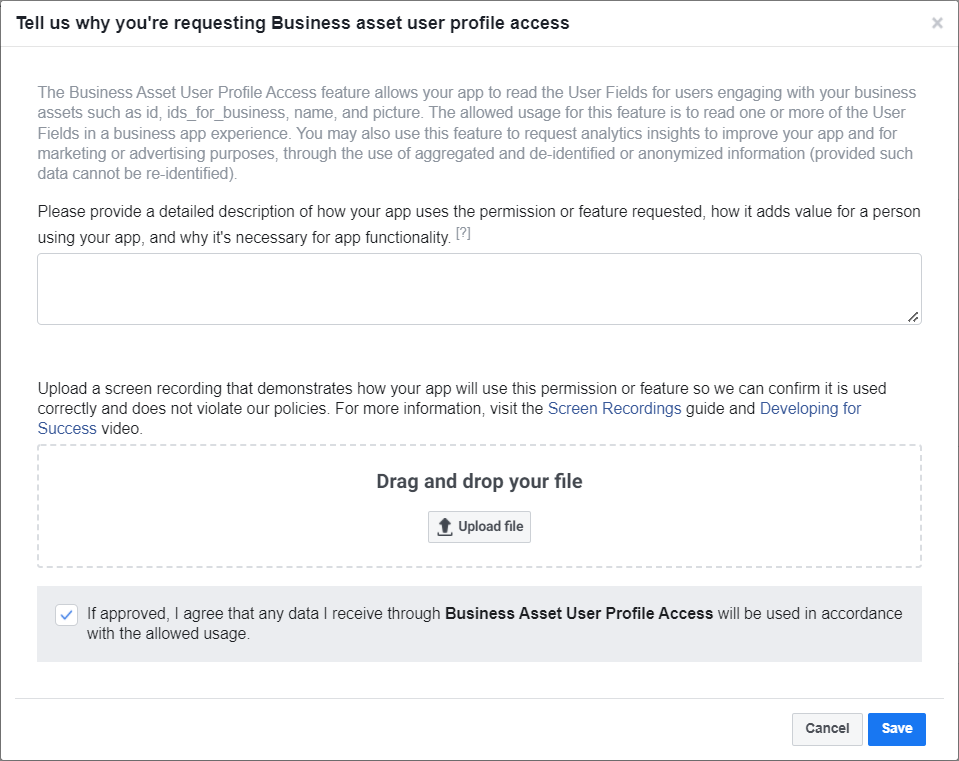
Task: Click the gray agreement banner background
Action: click(600, 648)
